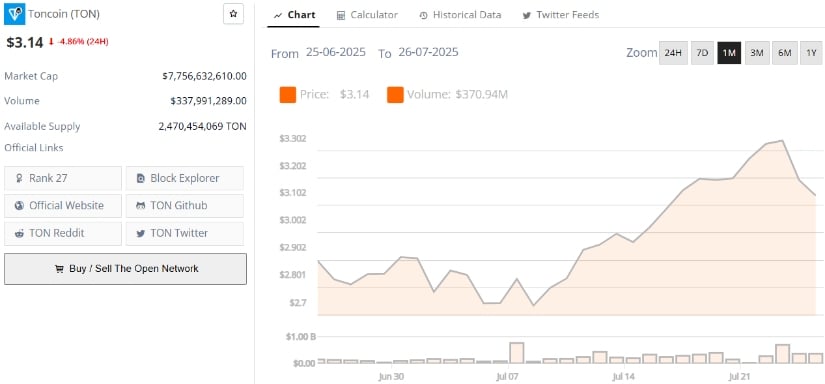Open the Twitter Feeds tab
The image size is (825, 384).
pos(560,15)
